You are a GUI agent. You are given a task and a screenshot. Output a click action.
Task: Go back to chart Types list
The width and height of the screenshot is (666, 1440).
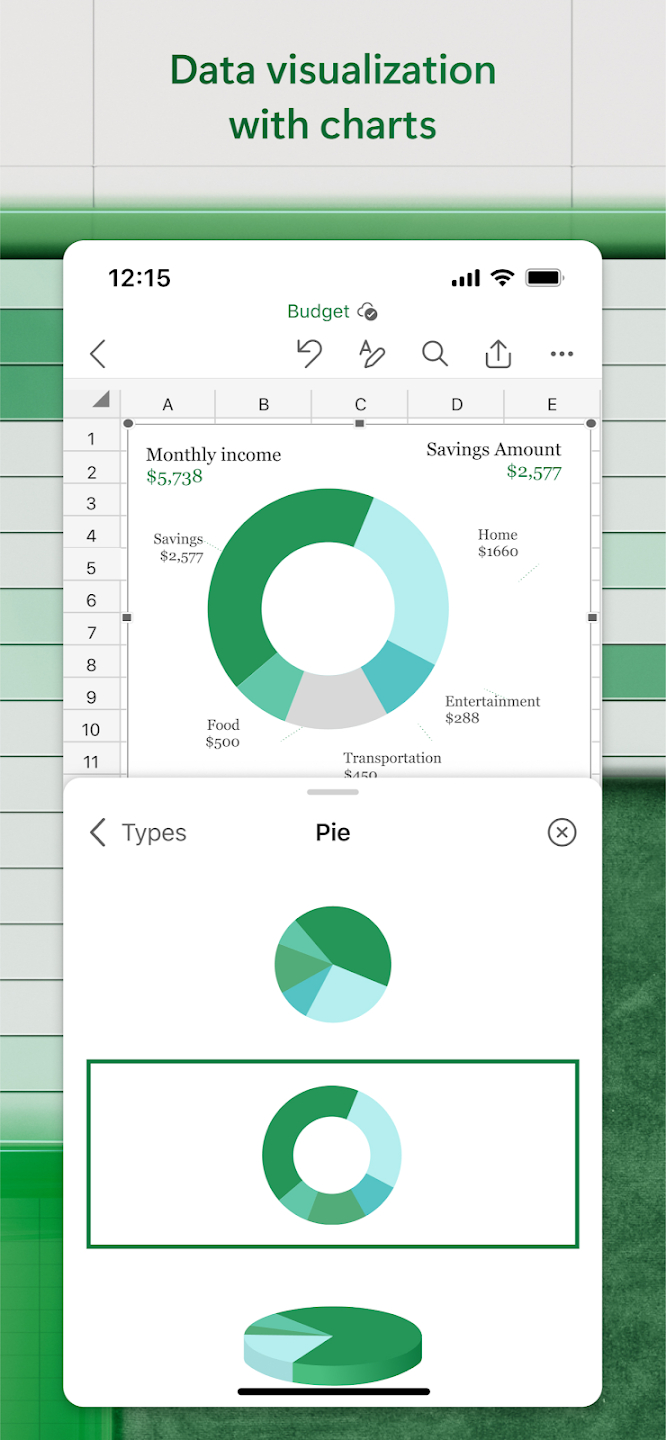[x=138, y=832]
